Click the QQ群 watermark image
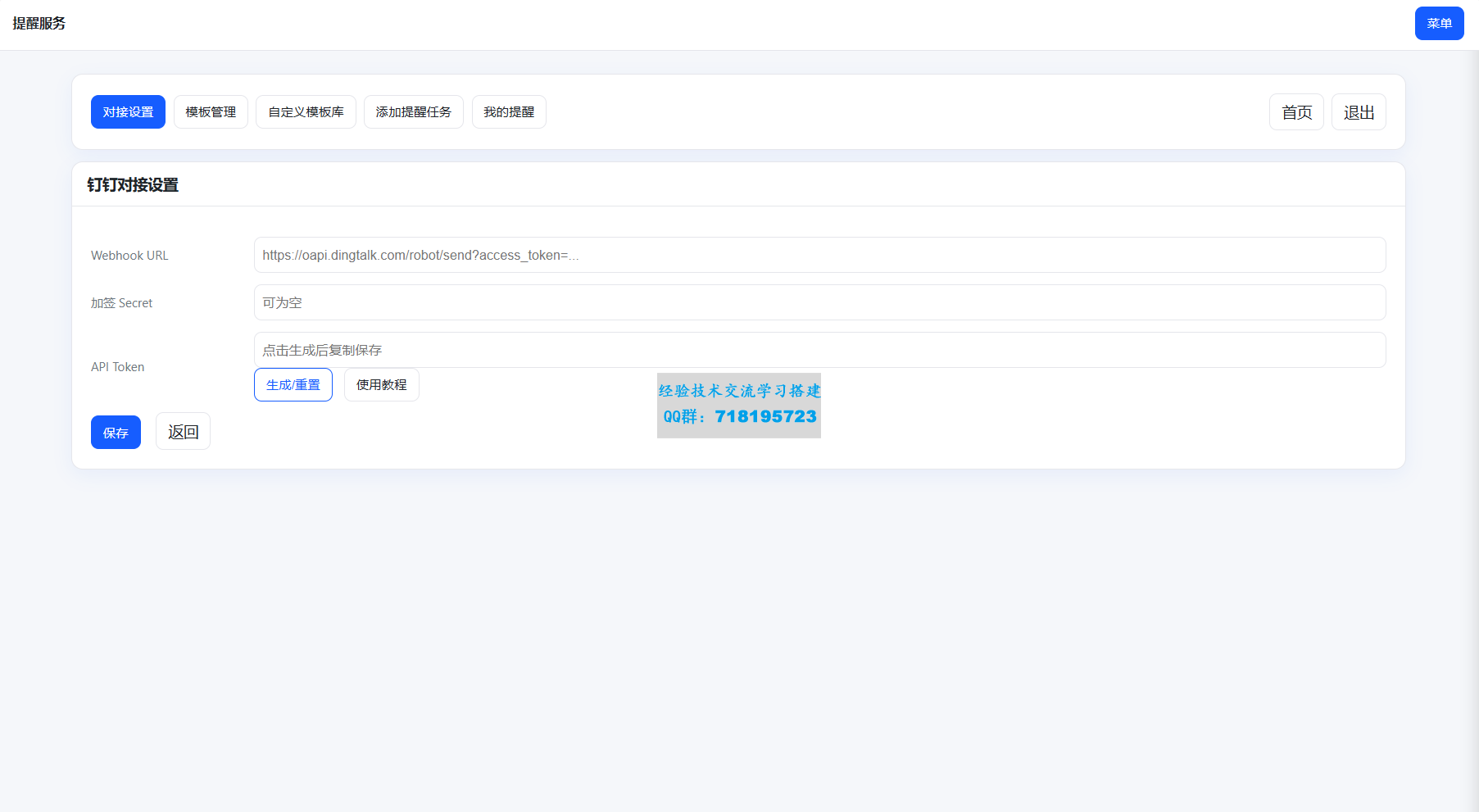Image resolution: width=1479 pixels, height=812 pixels. pyautogui.click(x=738, y=406)
